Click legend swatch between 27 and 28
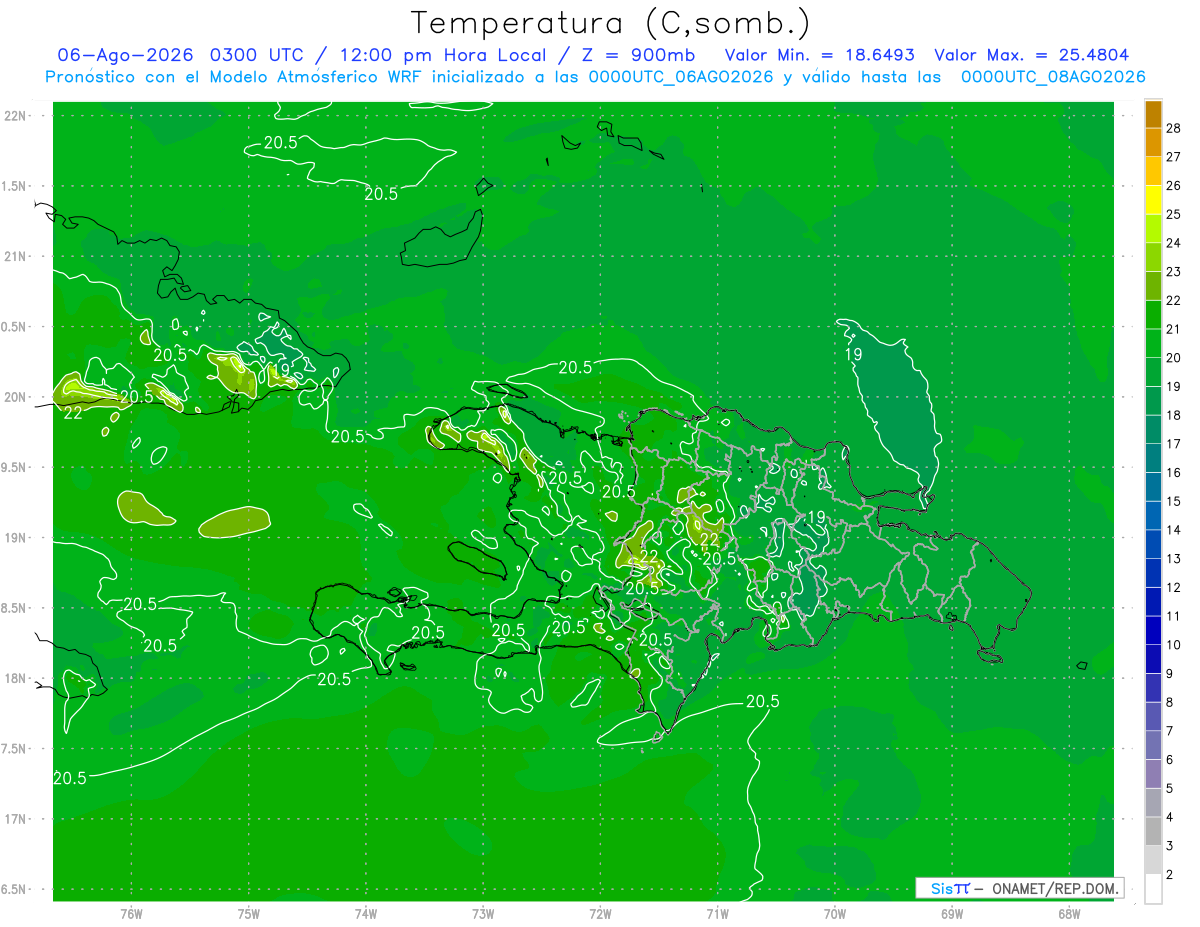The width and height of the screenshot is (1200, 927). point(1153,143)
